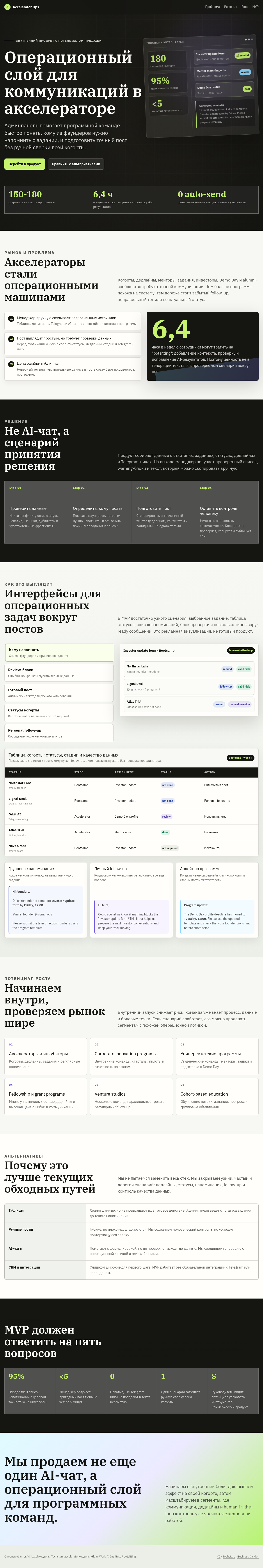The image size is (263, 1568).
Task: Click the Перейти в продукт button
Action: click(x=25, y=164)
